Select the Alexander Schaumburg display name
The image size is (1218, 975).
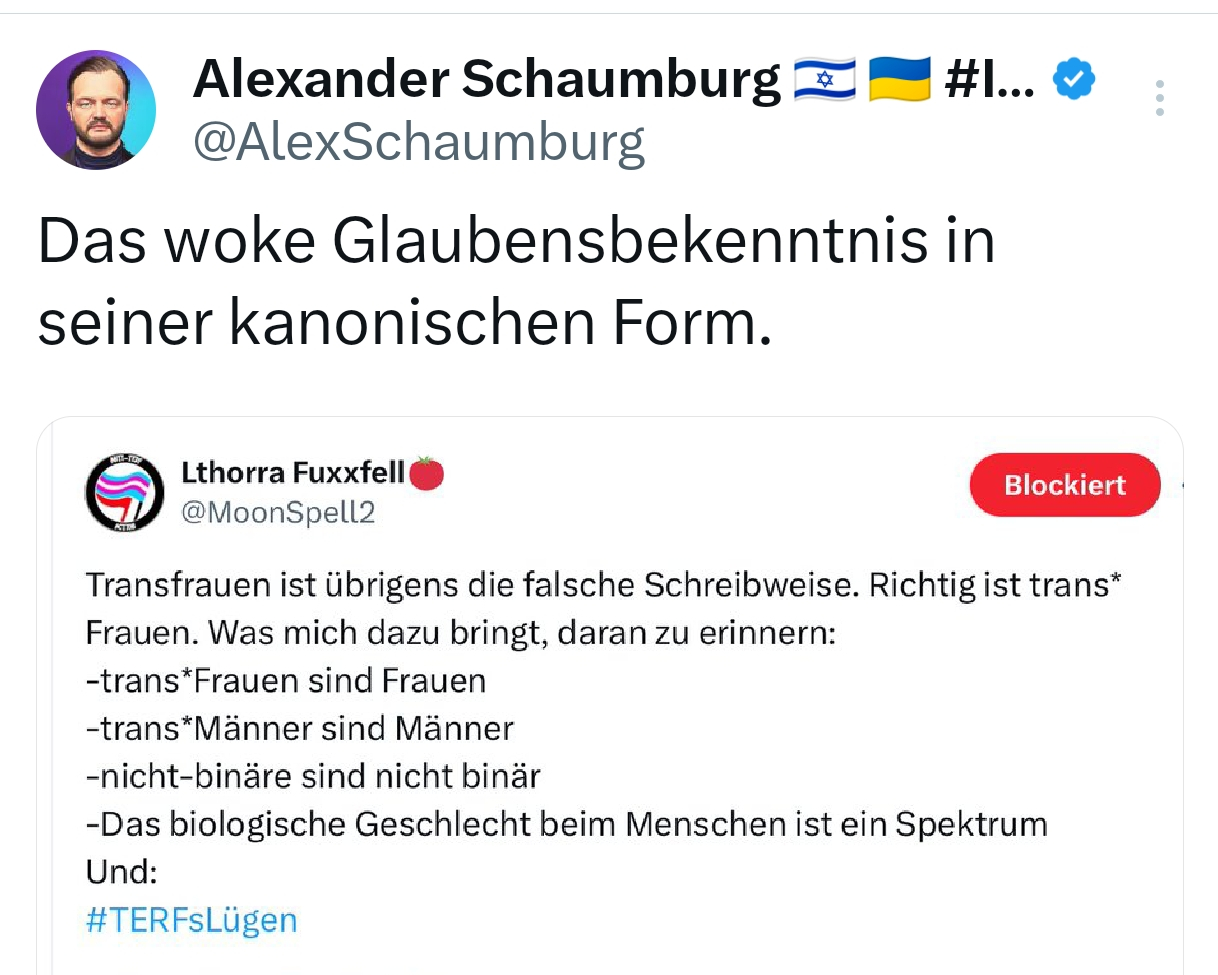[486, 80]
